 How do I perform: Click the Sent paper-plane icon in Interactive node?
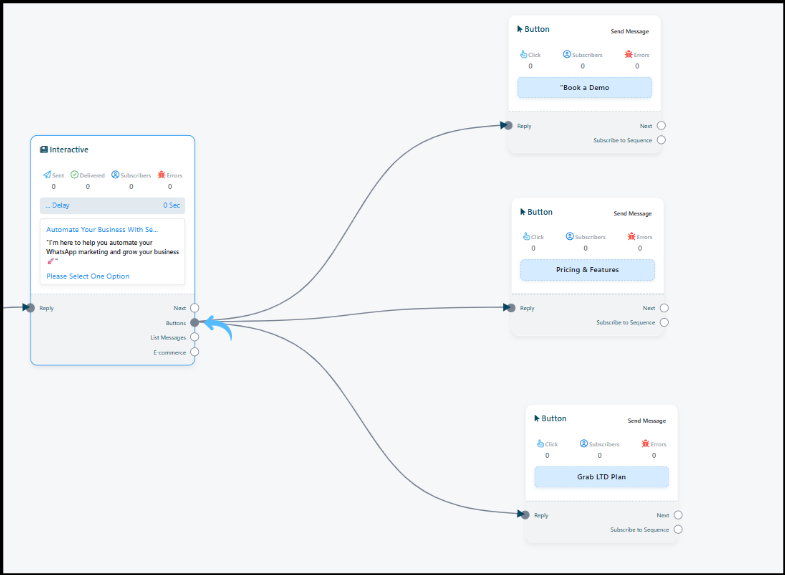[x=47, y=175]
